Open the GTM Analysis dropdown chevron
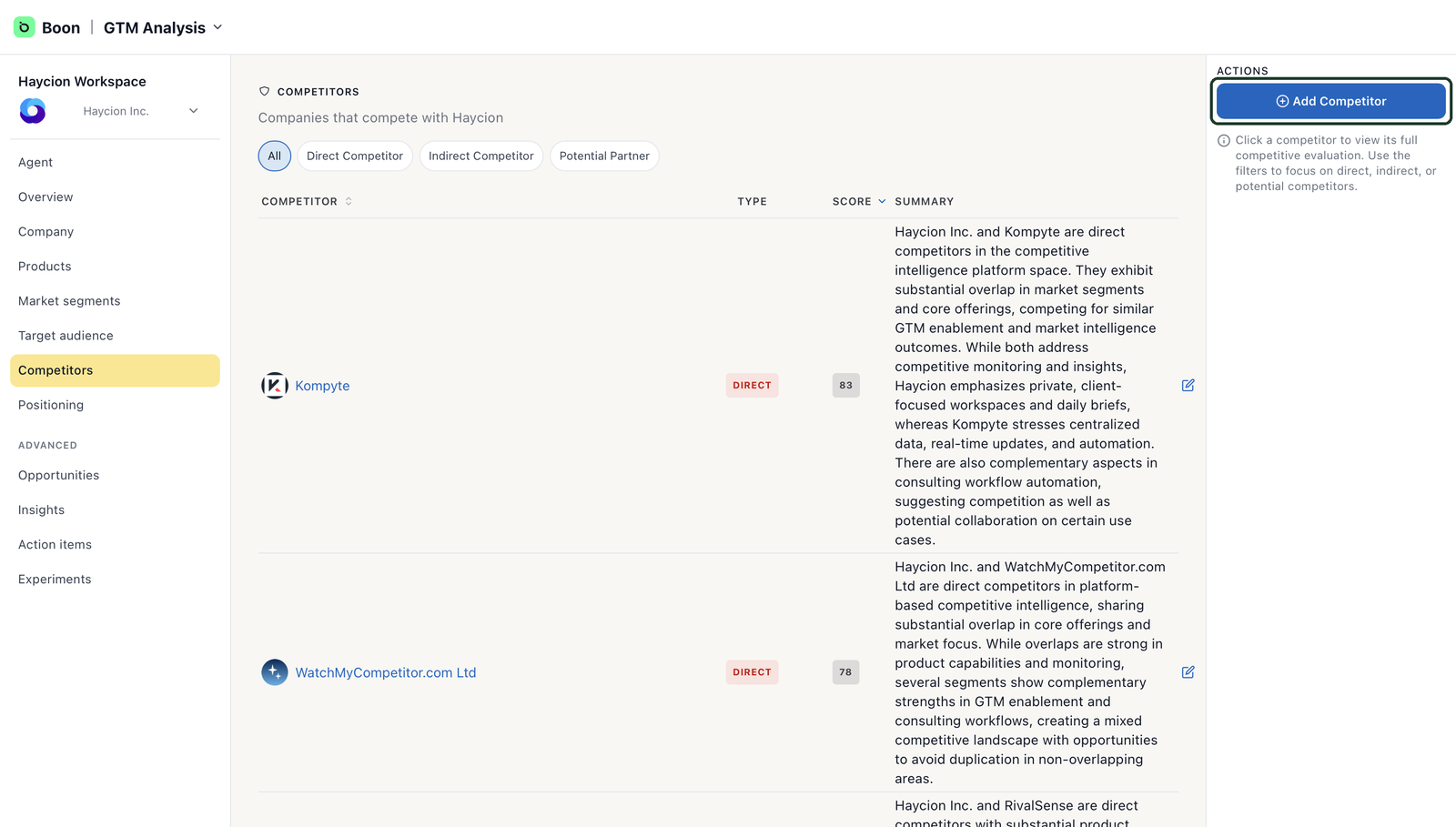Image resolution: width=1456 pixels, height=827 pixels. pyautogui.click(x=218, y=27)
